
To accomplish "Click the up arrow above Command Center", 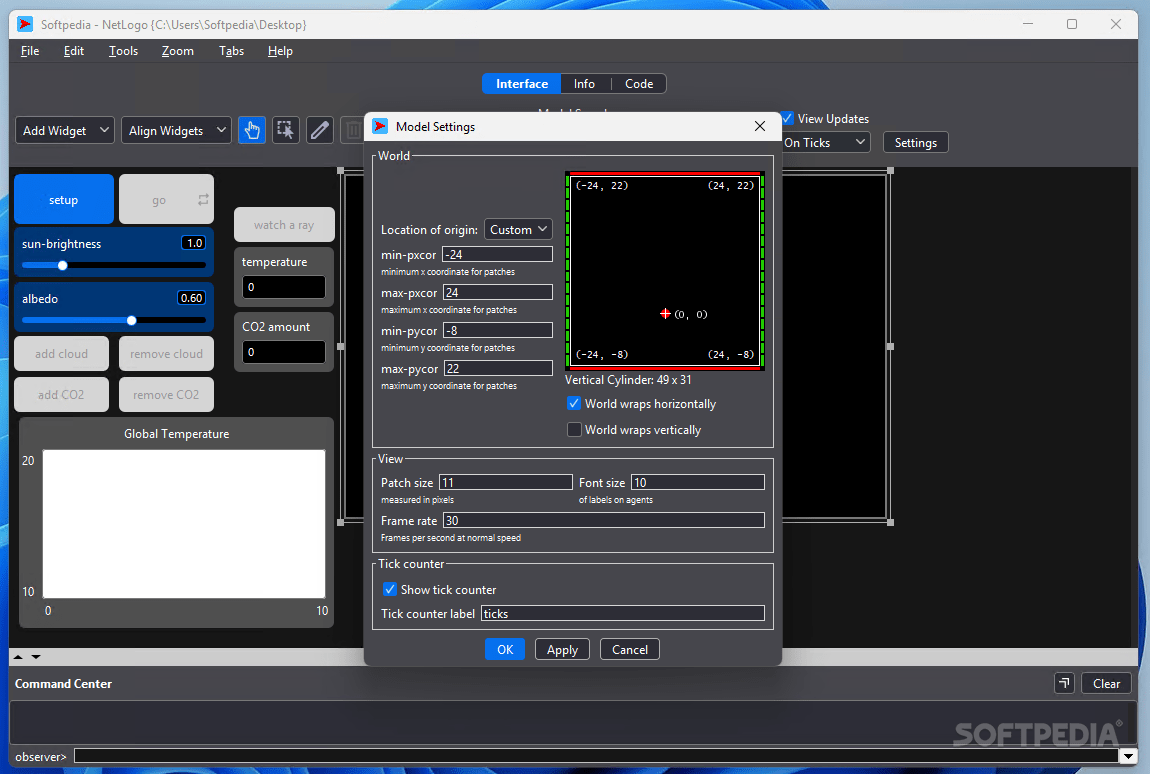I will coord(18,657).
